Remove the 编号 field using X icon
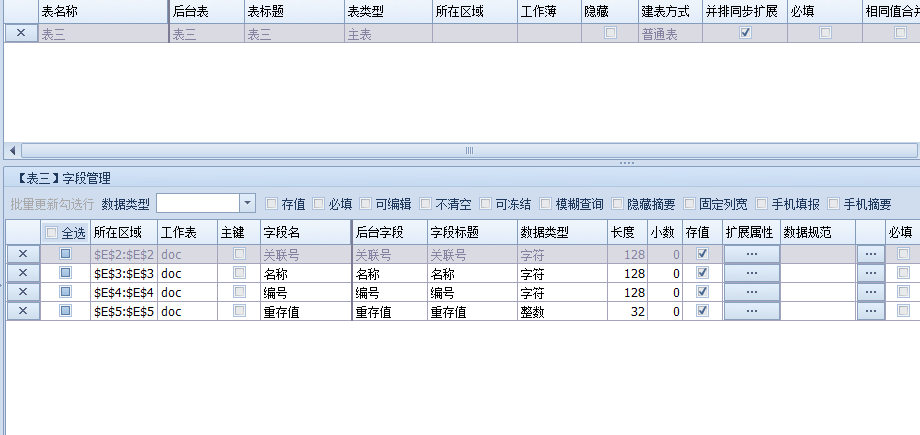 click(x=22, y=292)
